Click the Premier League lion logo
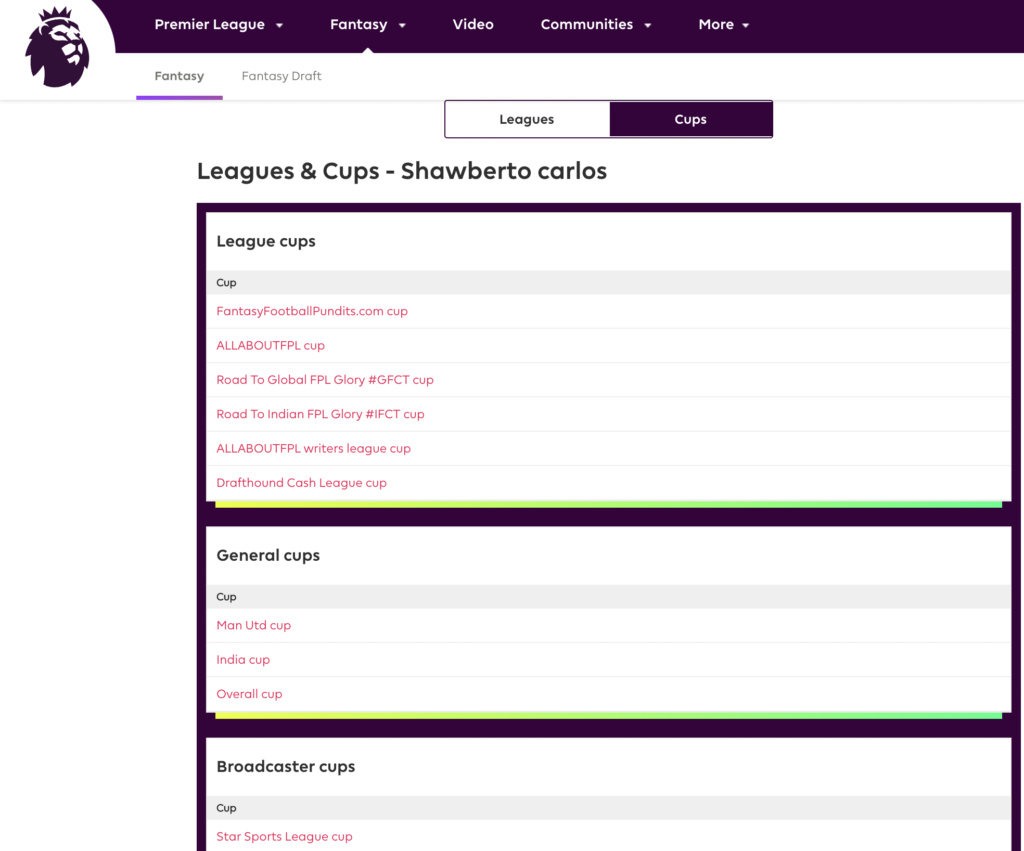1024x851 pixels. pyautogui.click(x=57, y=47)
